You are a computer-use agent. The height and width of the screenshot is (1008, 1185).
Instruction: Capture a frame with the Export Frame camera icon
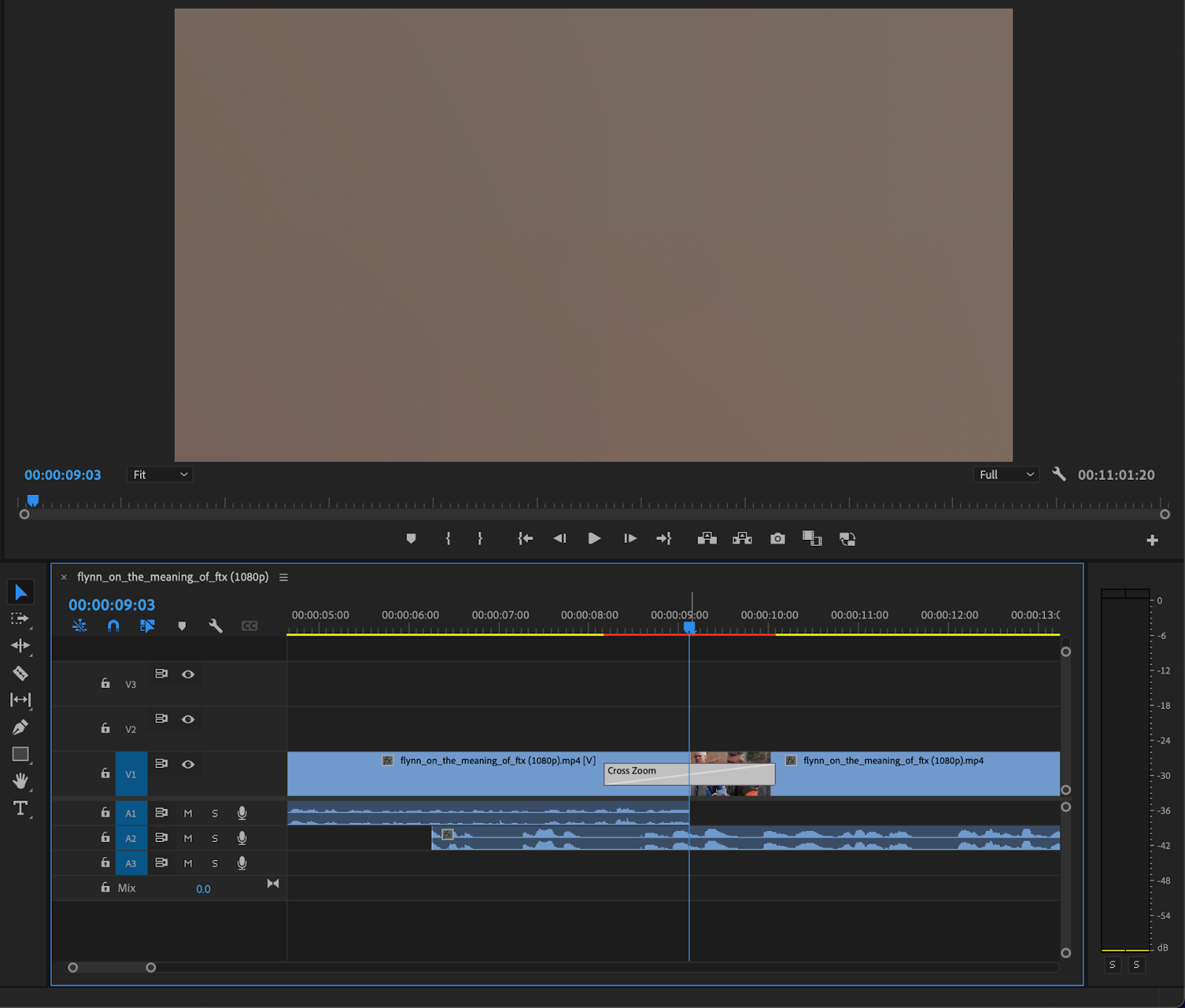777,538
